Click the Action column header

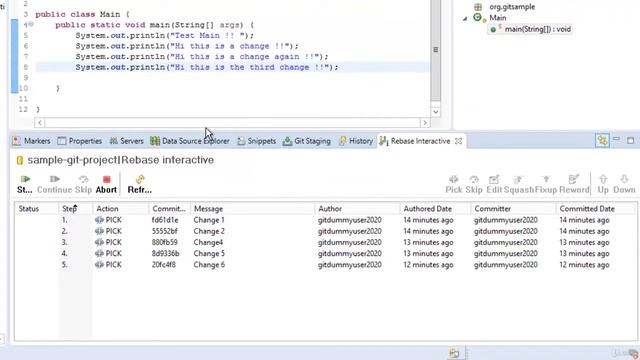(121, 209)
